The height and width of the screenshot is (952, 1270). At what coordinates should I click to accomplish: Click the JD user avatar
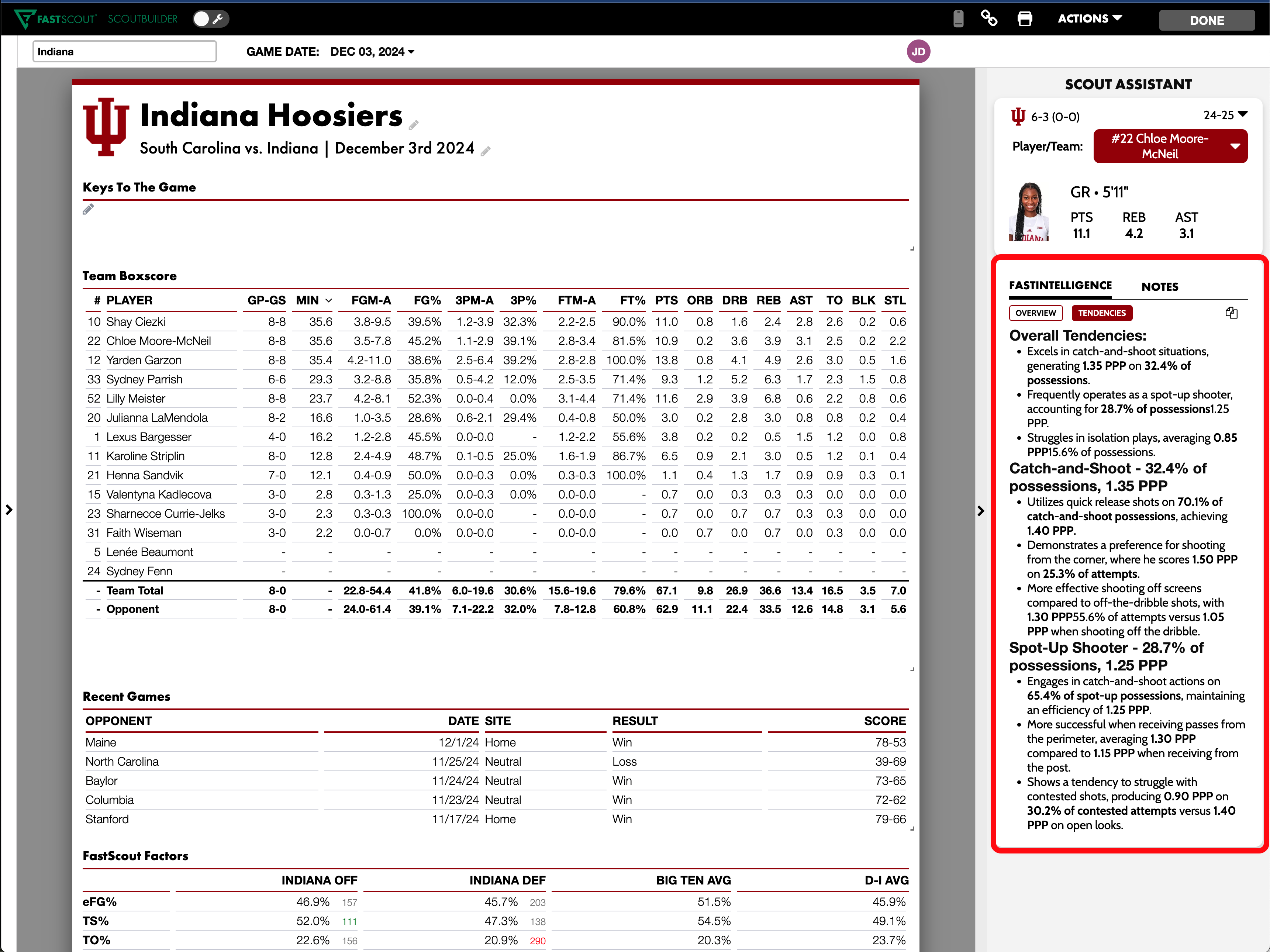(918, 52)
